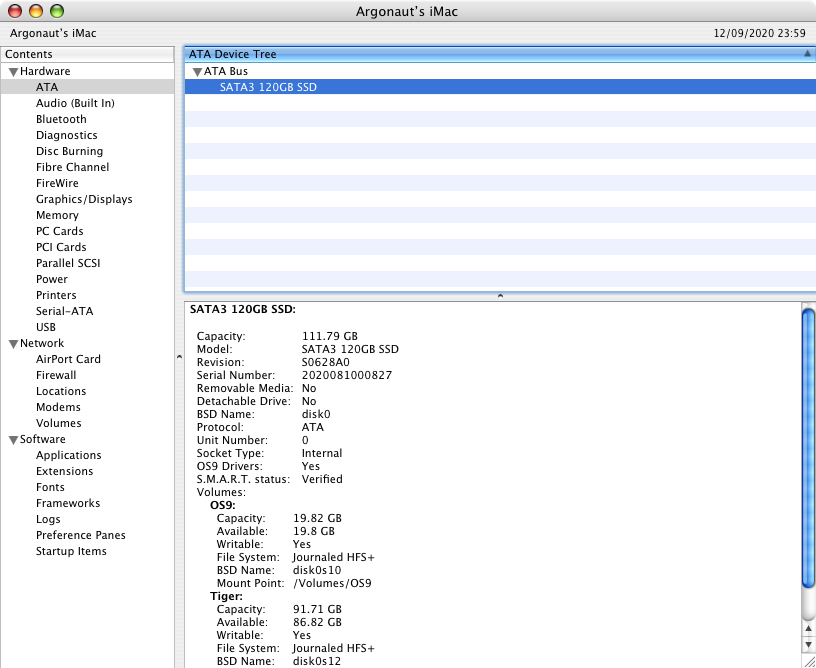
Task: Click the OS9 volume heading
Action: pyautogui.click(x=223, y=505)
